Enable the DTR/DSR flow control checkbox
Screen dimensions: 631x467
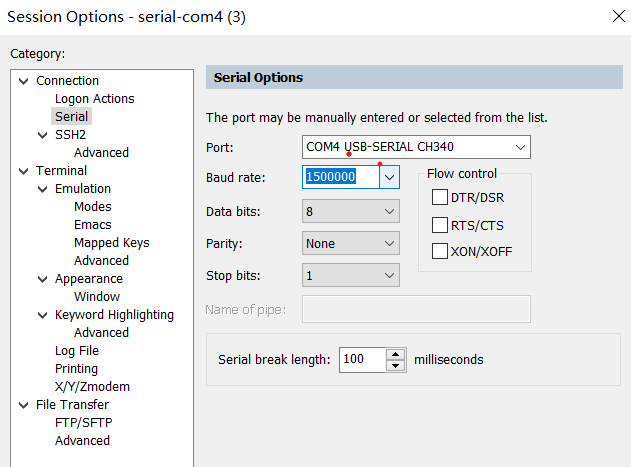click(x=440, y=197)
